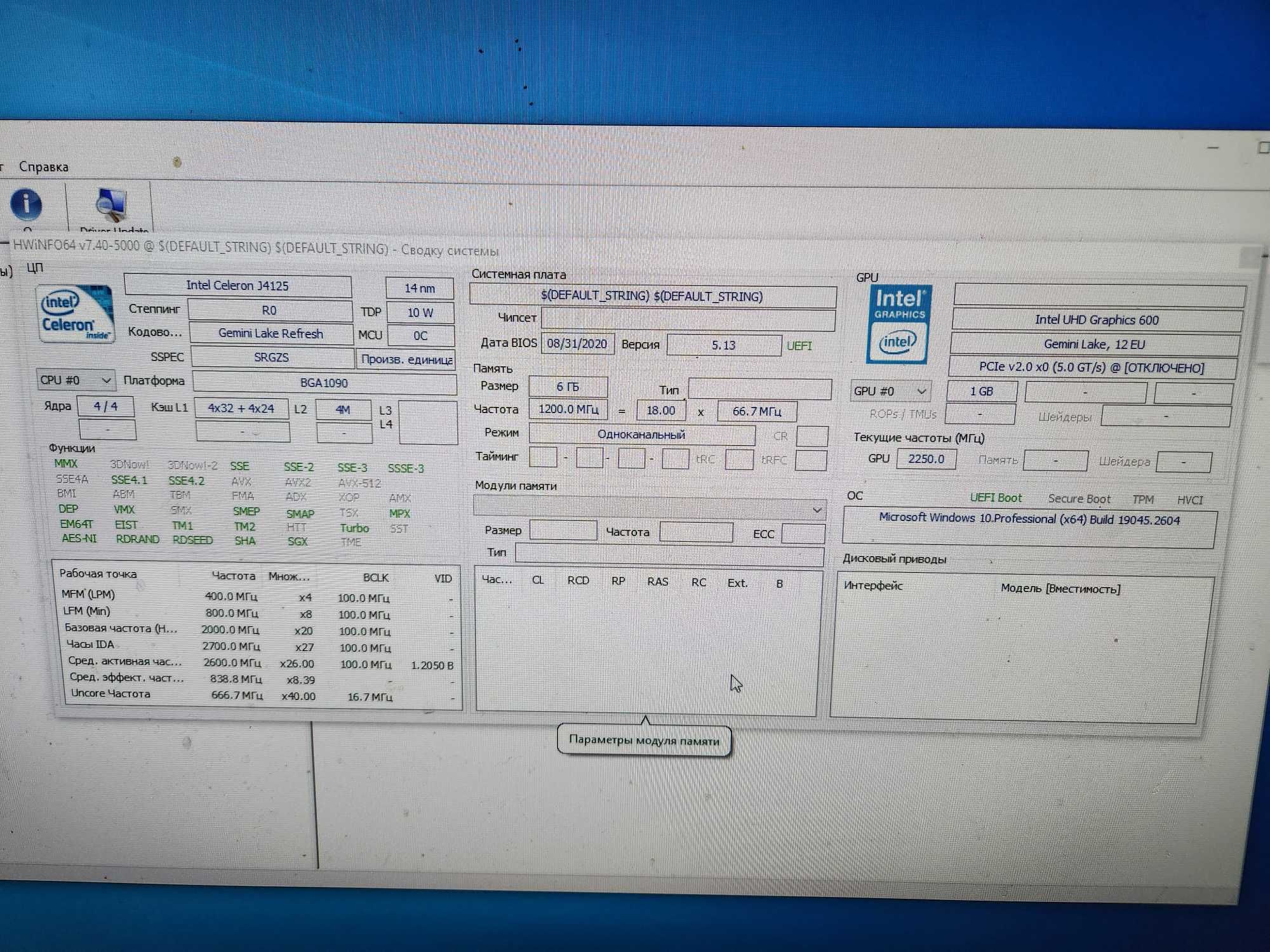
Task: Click the 14 nm technology field
Action: (x=420, y=288)
